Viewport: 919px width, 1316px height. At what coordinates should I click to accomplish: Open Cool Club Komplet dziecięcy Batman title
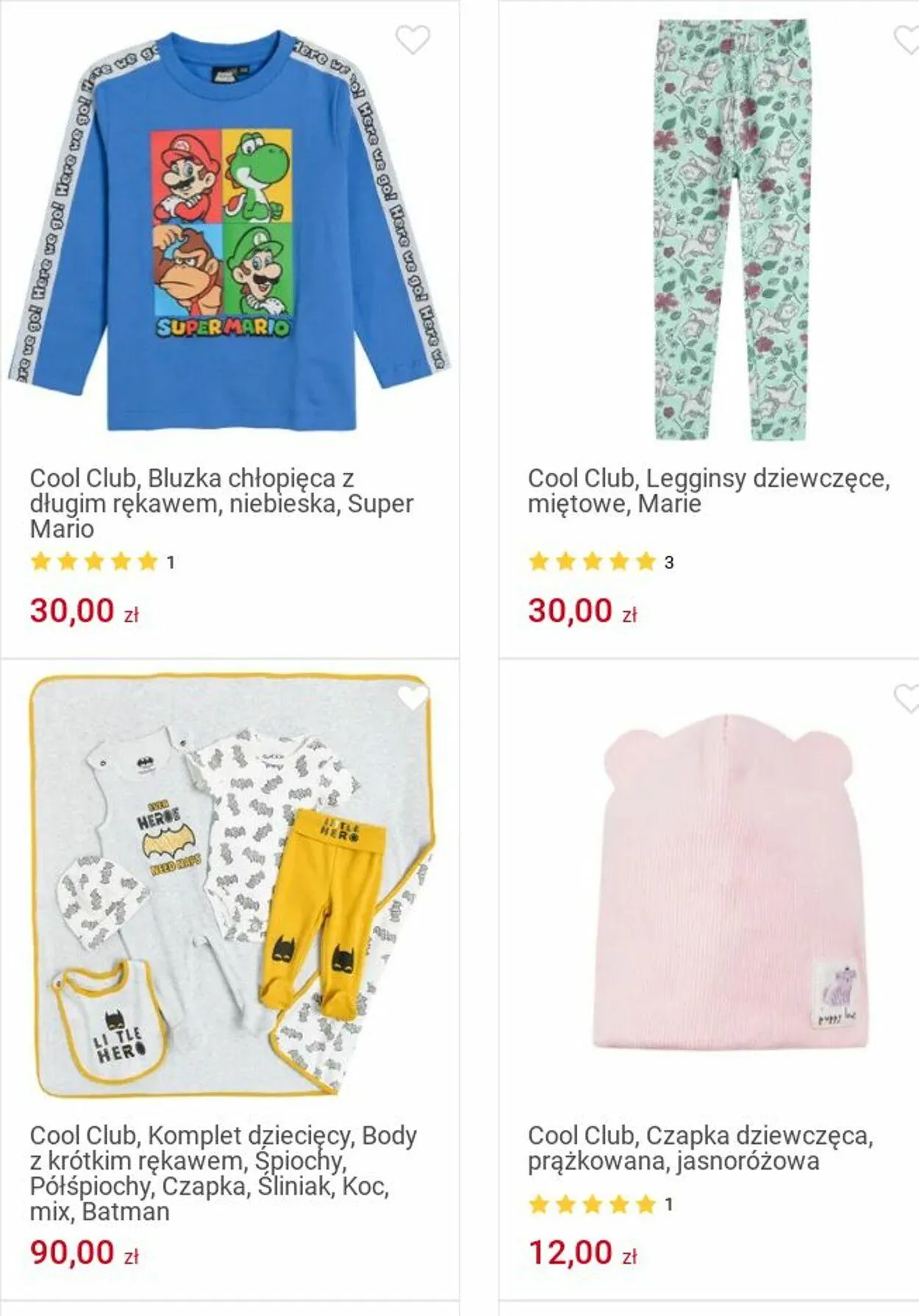coord(224,1173)
